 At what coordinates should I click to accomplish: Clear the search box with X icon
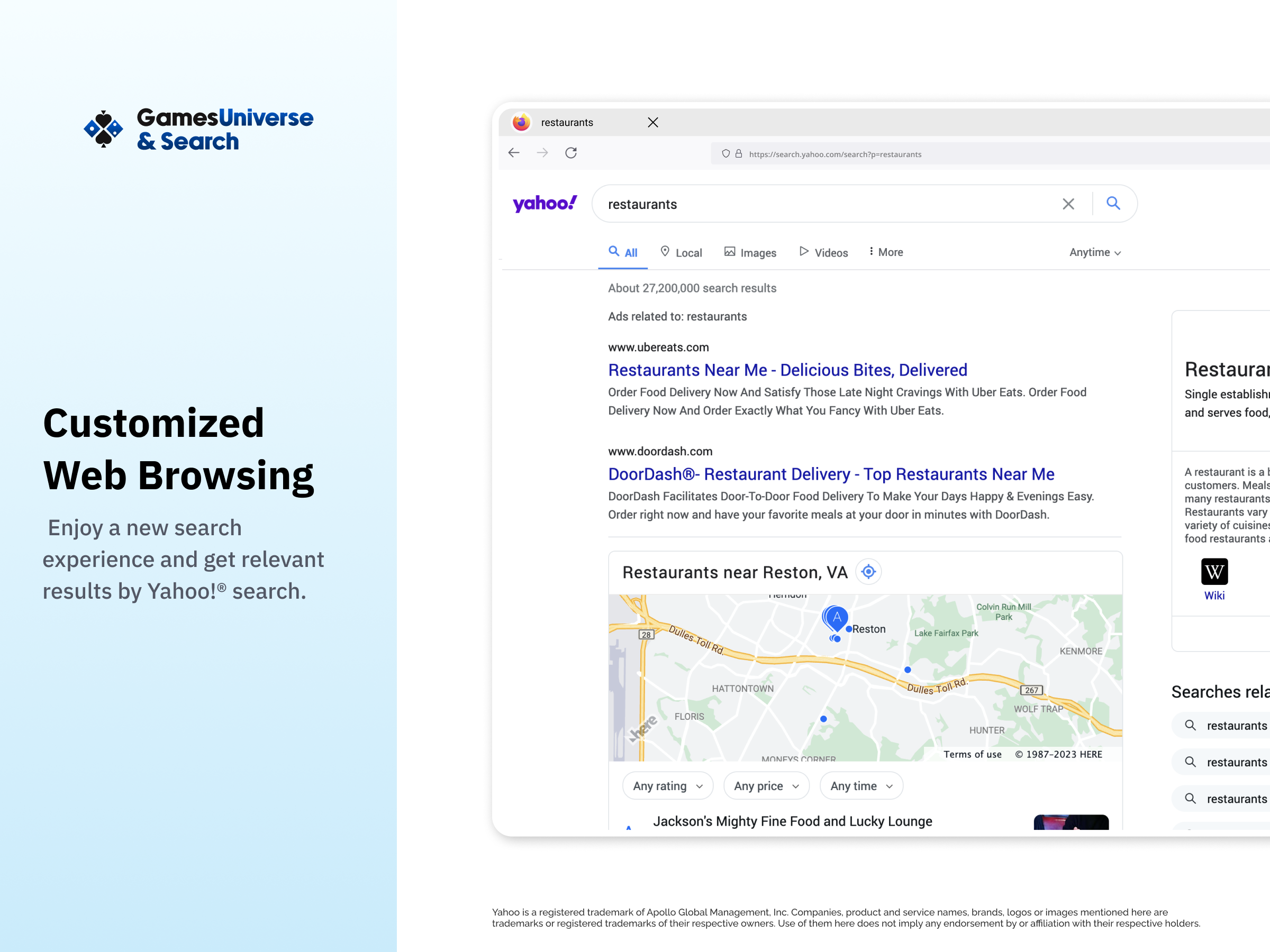1068,204
